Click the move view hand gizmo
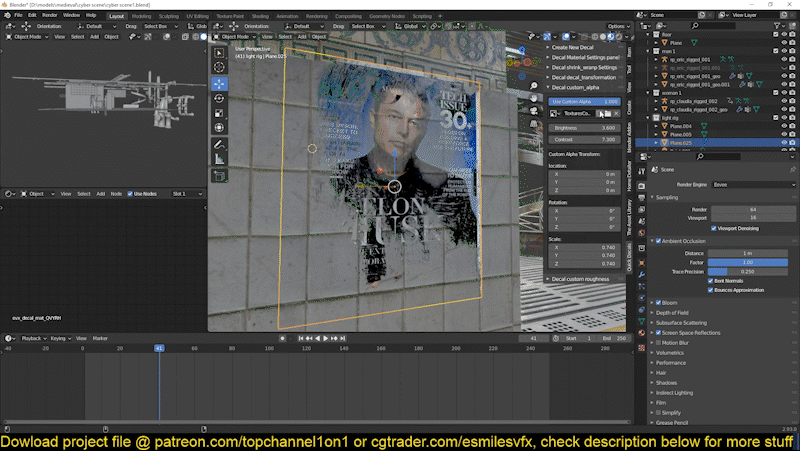Image resolution: width=800 pixels, height=451 pixels. click(x=534, y=98)
